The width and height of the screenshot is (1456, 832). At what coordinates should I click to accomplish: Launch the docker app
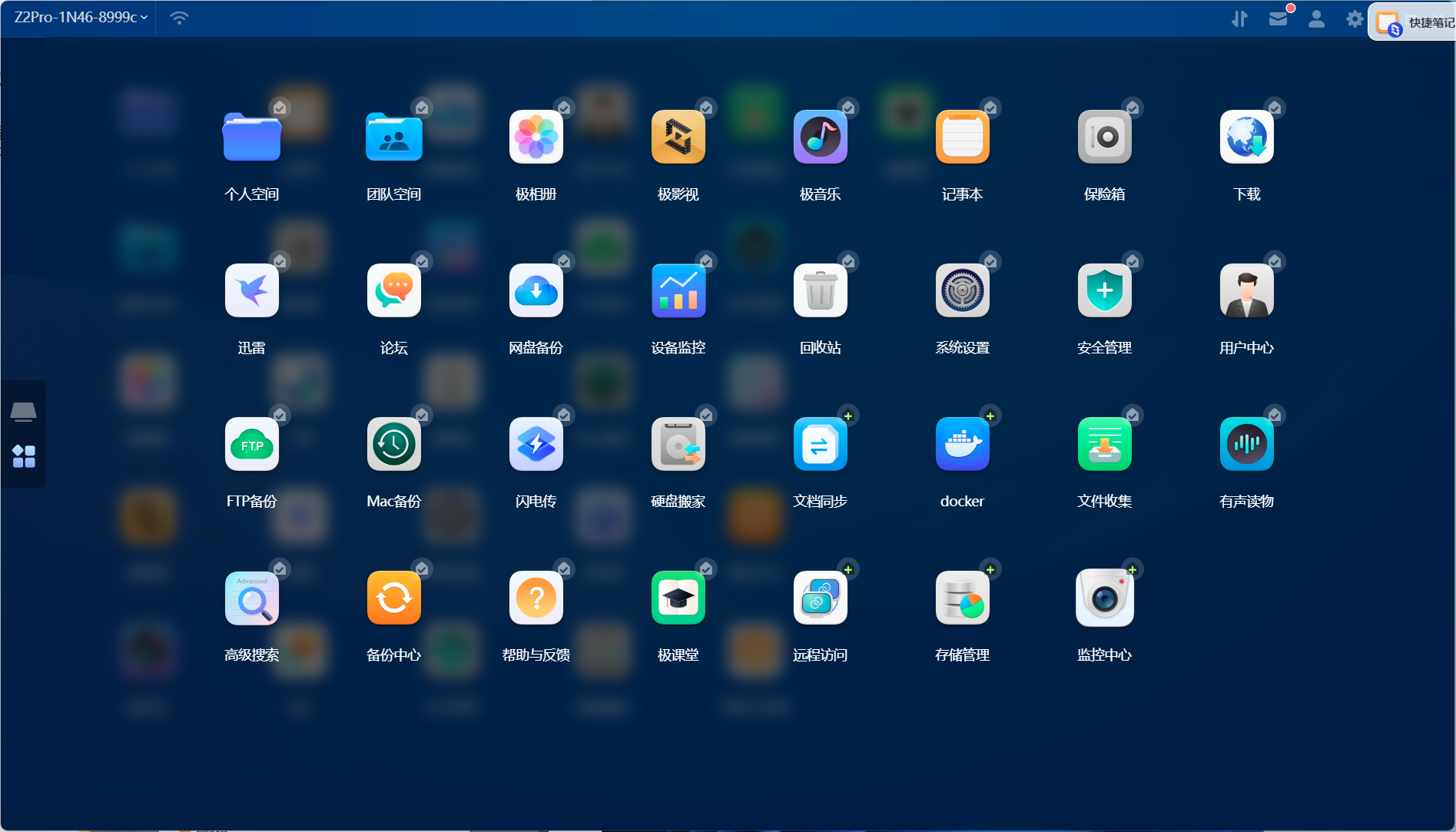[962, 445]
